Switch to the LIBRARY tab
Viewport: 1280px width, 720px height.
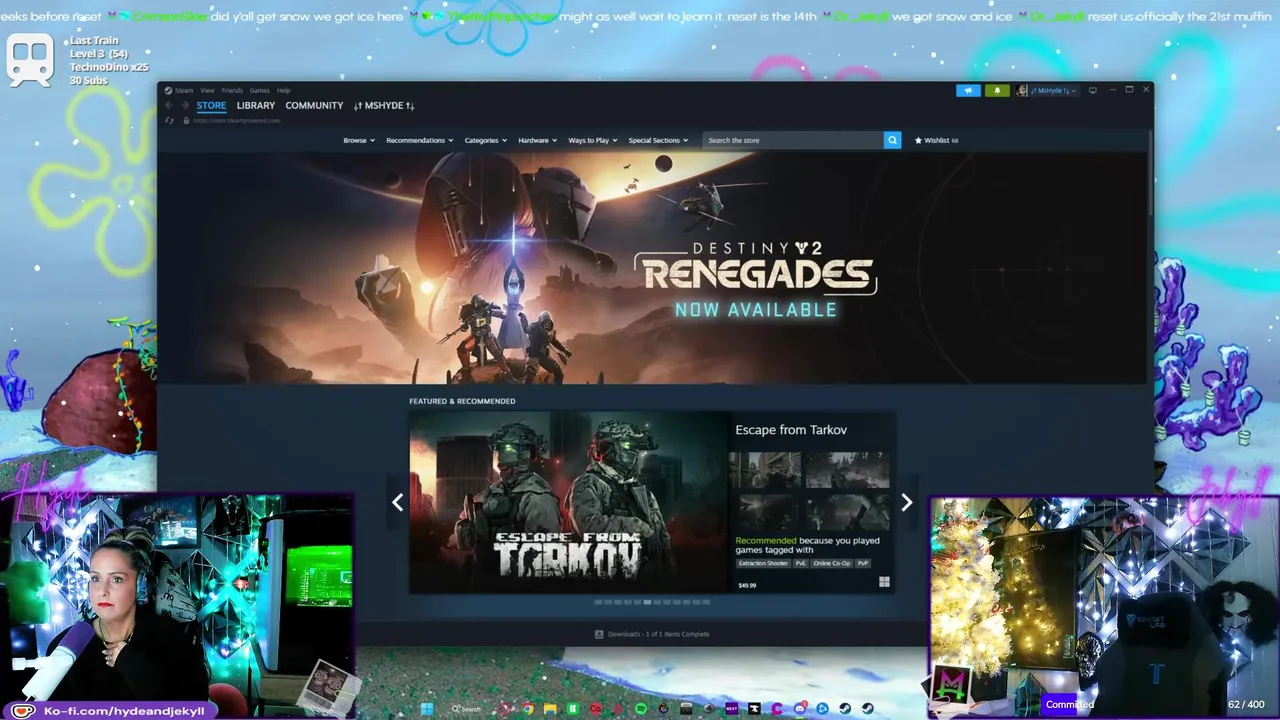tap(256, 105)
